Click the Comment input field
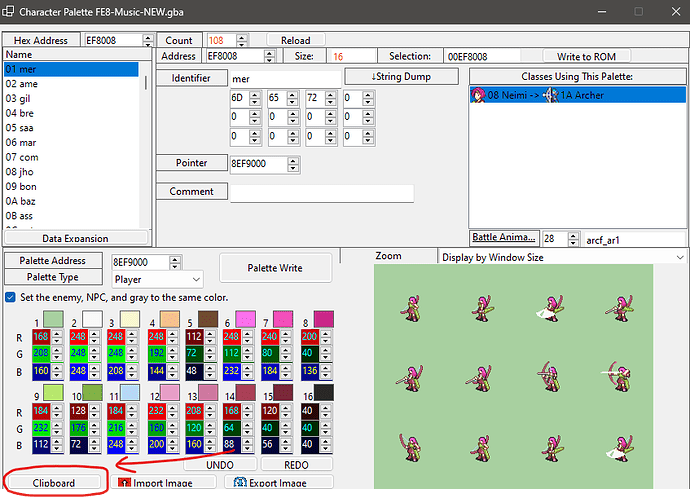690x497 pixels. pyautogui.click(x=321, y=192)
